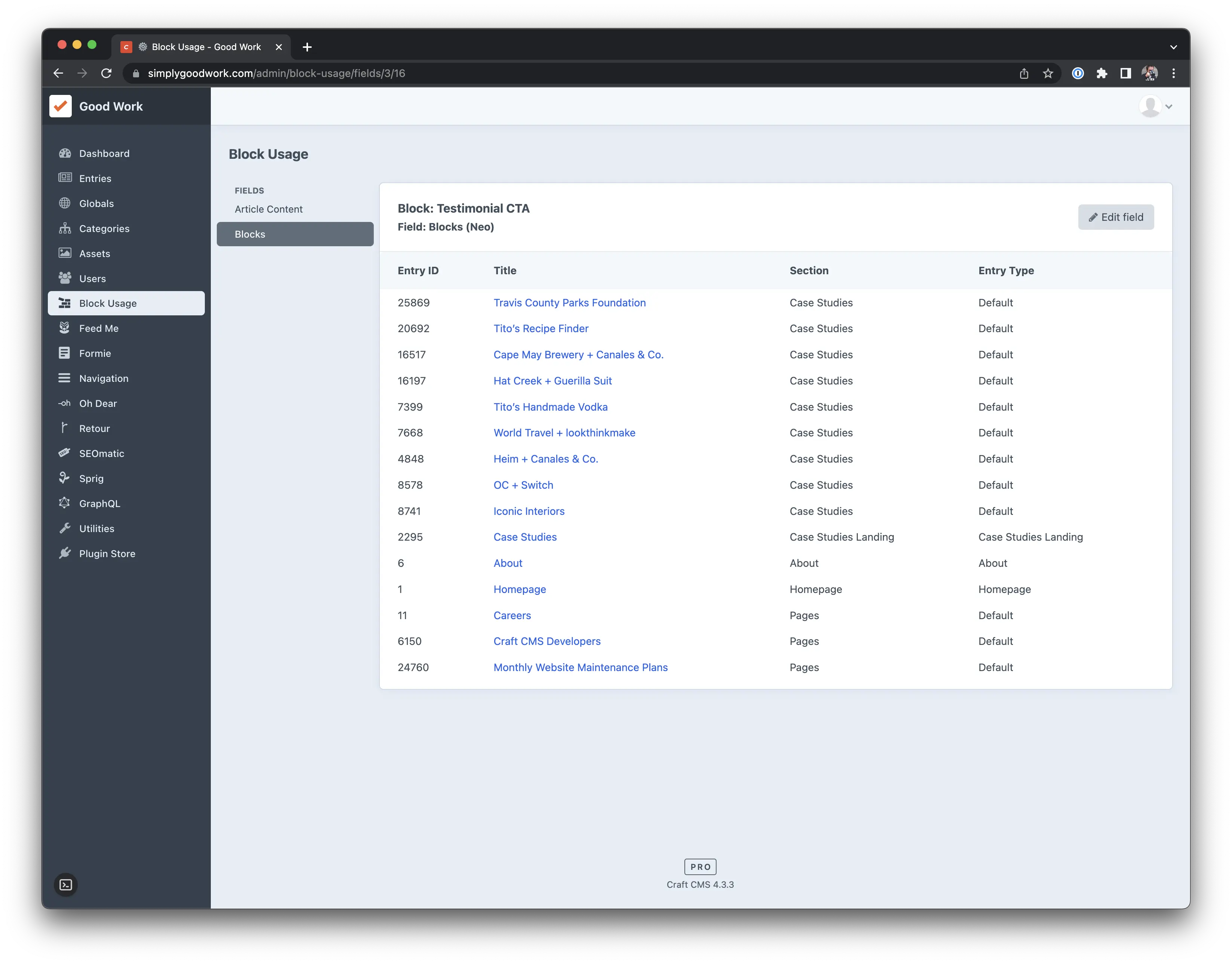Open the Chrome three-dot menu
This screenshot has width=1232, height=964.
(x=1174, y=73)
